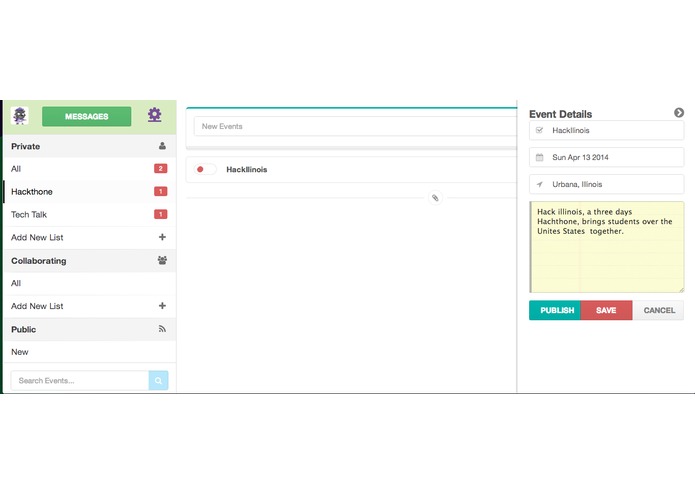Add New List under Private
Screen dimensions: 695x494
tap(90, 237)
